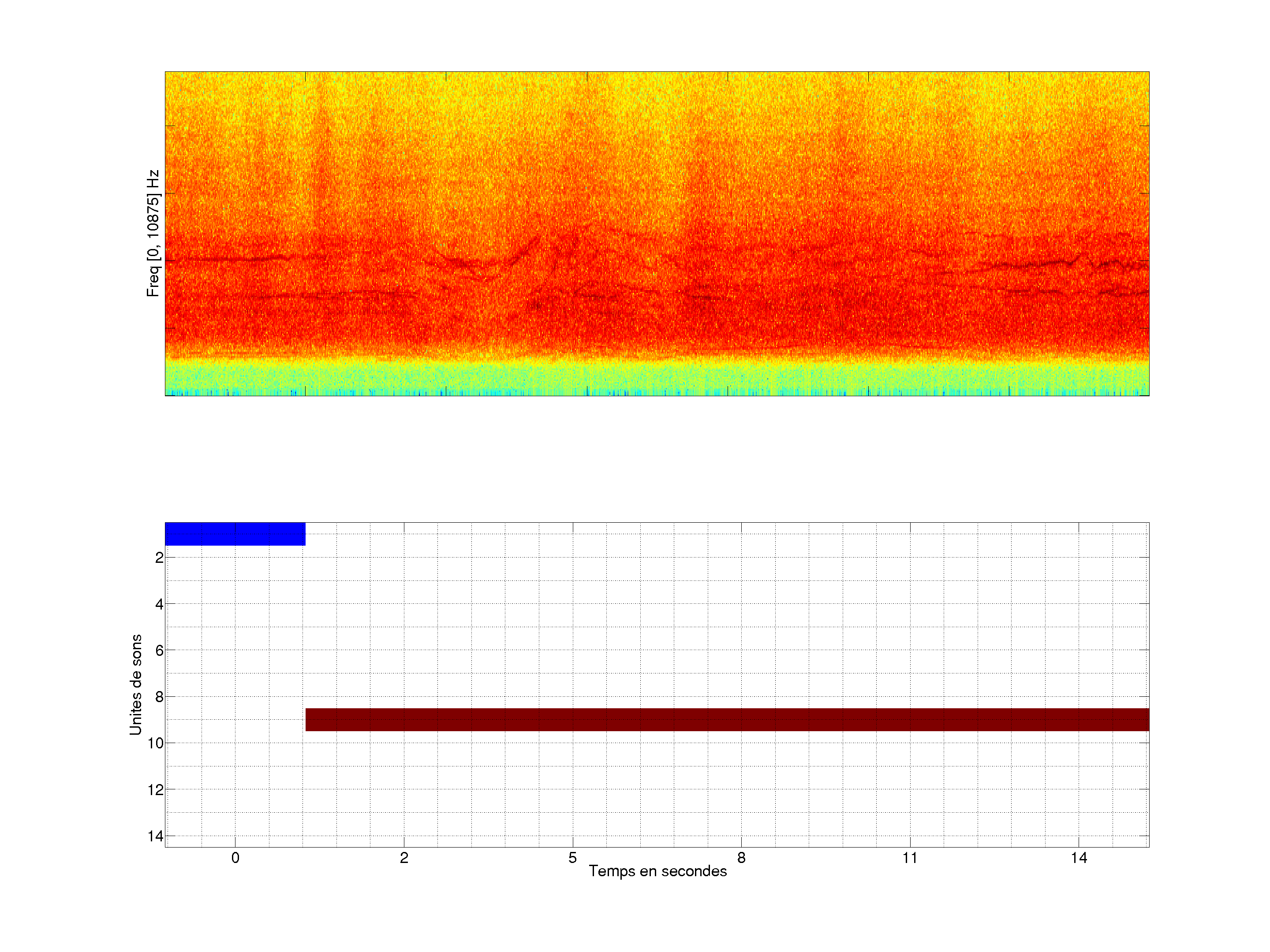Click y-axis tick label 10
This screenshot has width=1270, height=952.
click(156, 743)
